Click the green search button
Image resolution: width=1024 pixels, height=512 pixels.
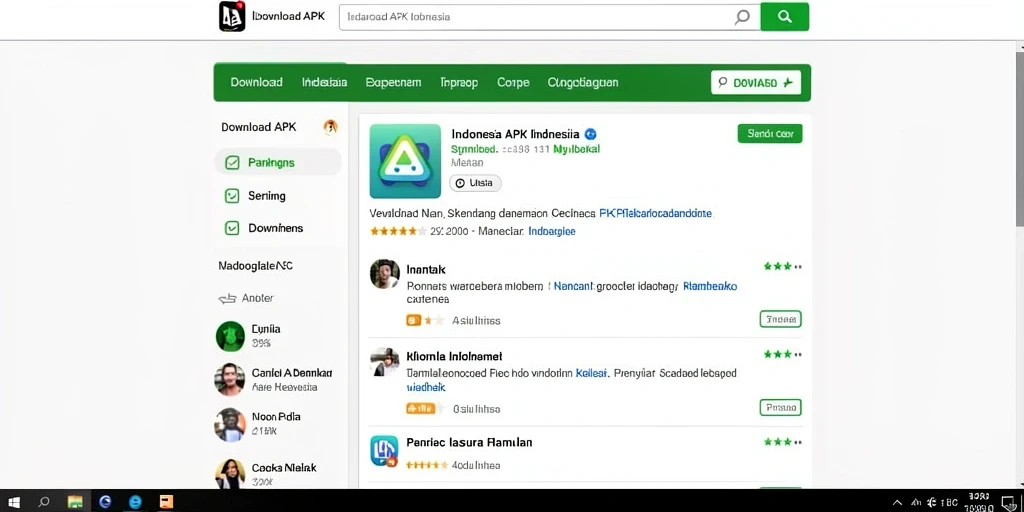[785, 17]
